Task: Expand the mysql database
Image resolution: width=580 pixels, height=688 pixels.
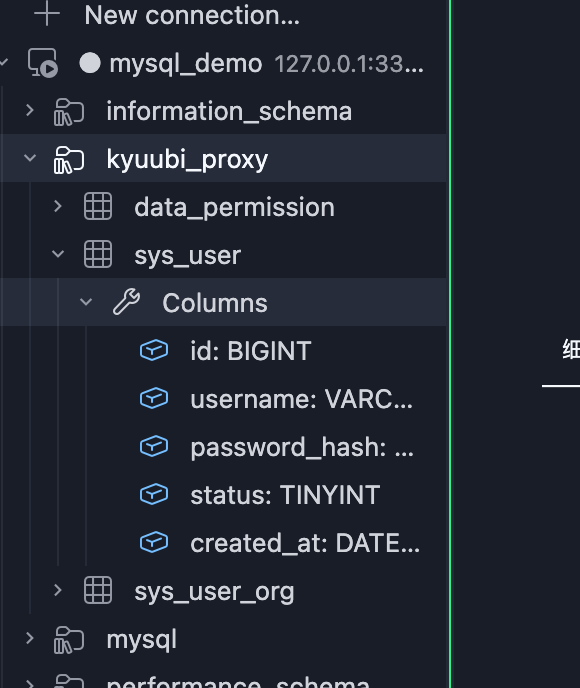Action: click(x=30, y=638)
